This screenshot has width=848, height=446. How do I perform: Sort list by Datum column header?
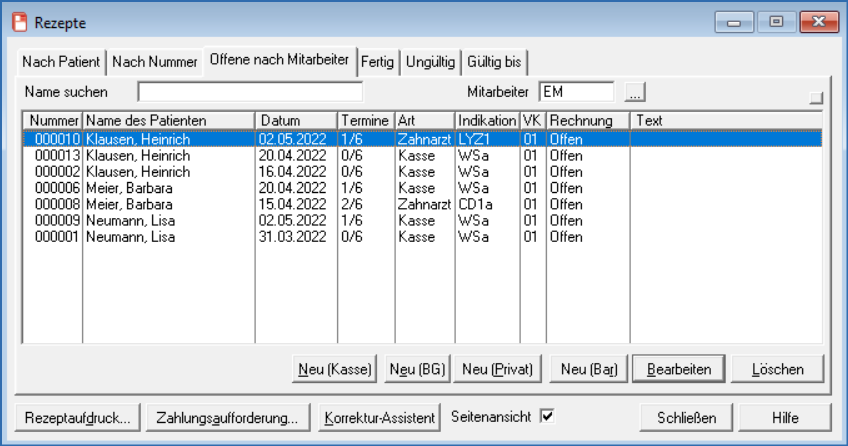tap(295, 121)
